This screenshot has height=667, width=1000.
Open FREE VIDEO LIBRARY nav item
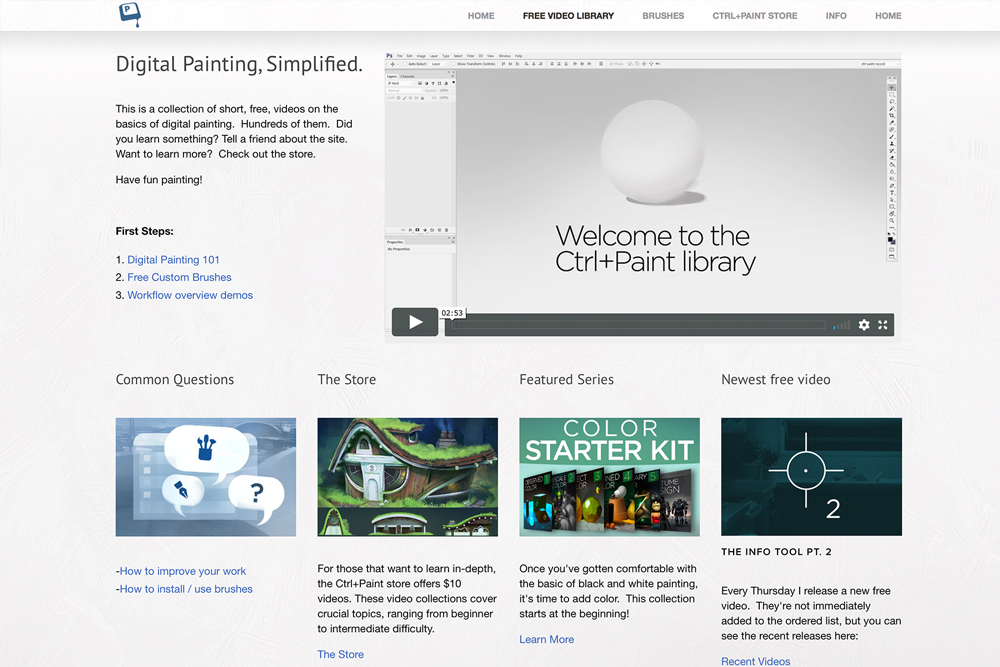[568, 16]
